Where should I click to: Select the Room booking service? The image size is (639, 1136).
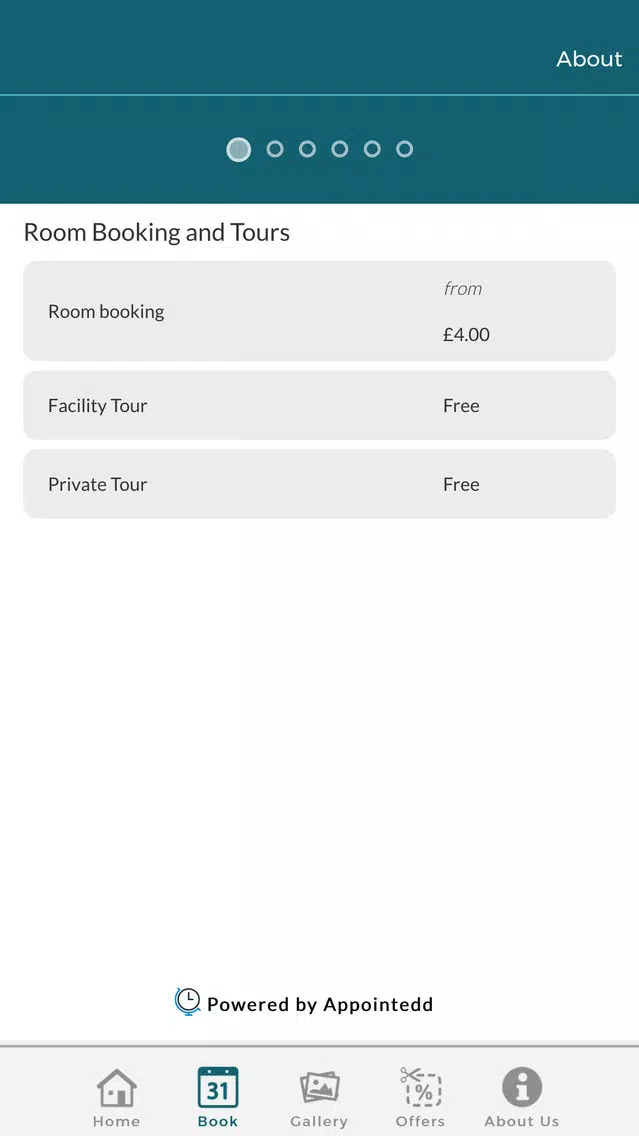[106, 311]
